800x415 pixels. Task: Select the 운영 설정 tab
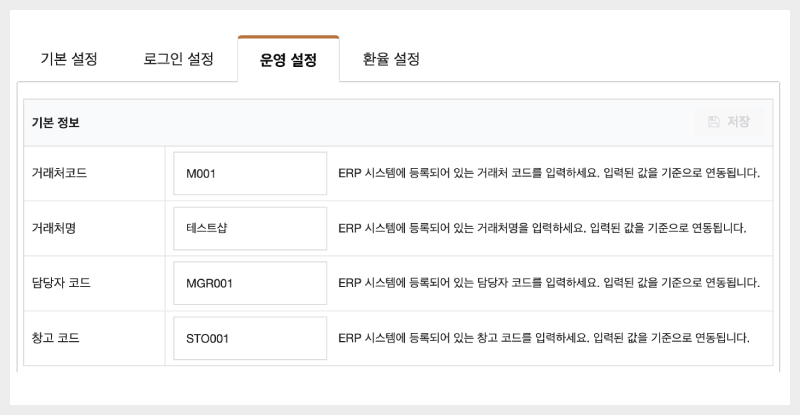coord(288,60)
